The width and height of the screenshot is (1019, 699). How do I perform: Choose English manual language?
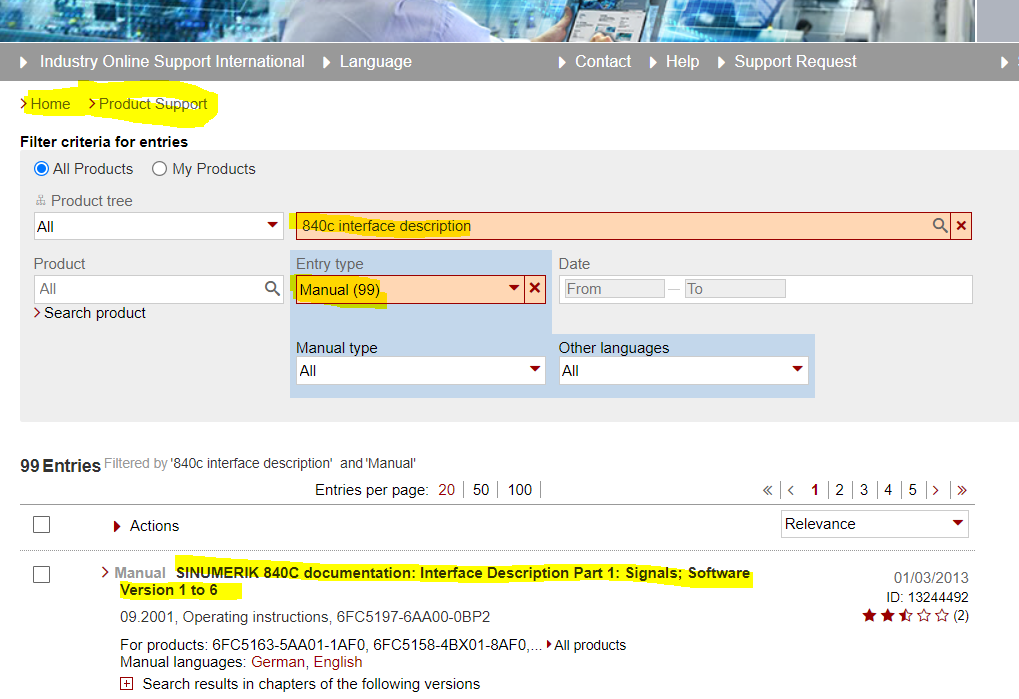coord(338,662)
